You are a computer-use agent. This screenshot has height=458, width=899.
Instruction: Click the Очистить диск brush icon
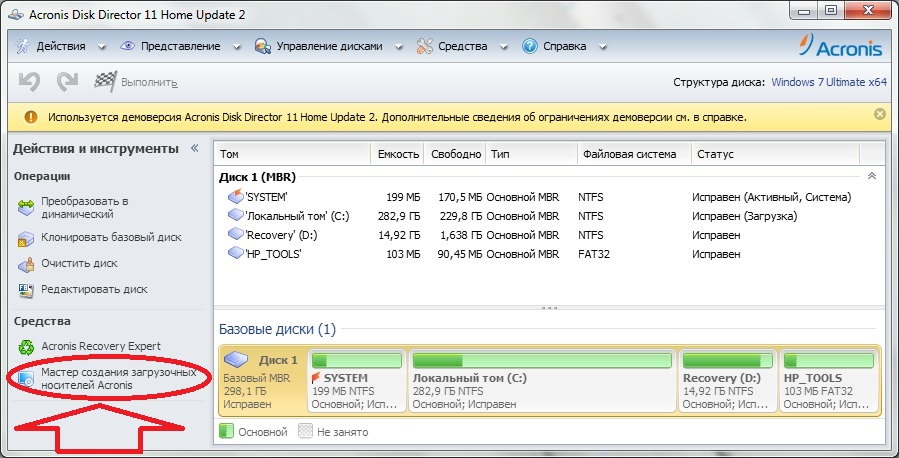(x=26, y=264)
